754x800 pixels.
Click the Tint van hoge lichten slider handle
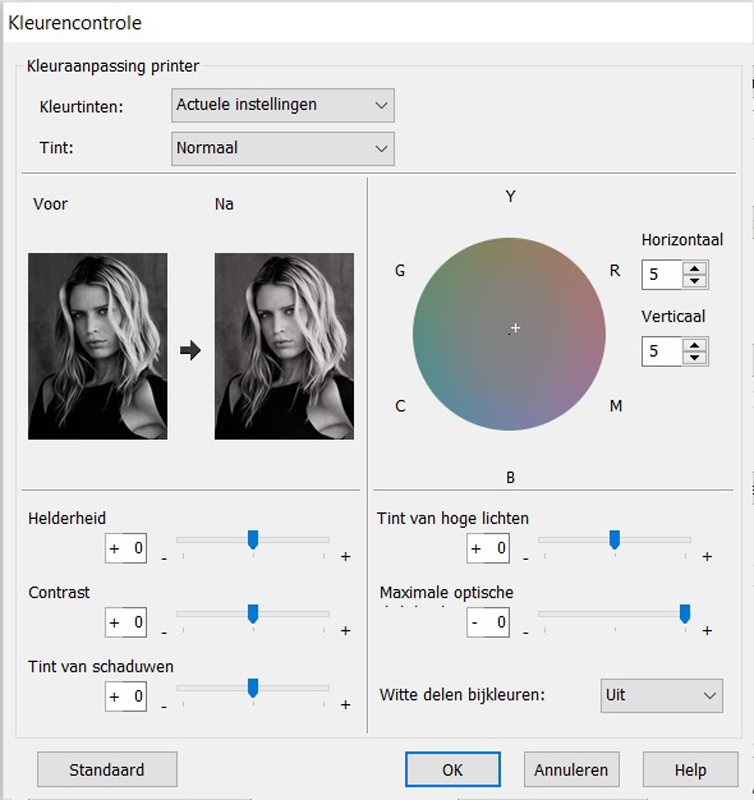[x=615, y=540]
